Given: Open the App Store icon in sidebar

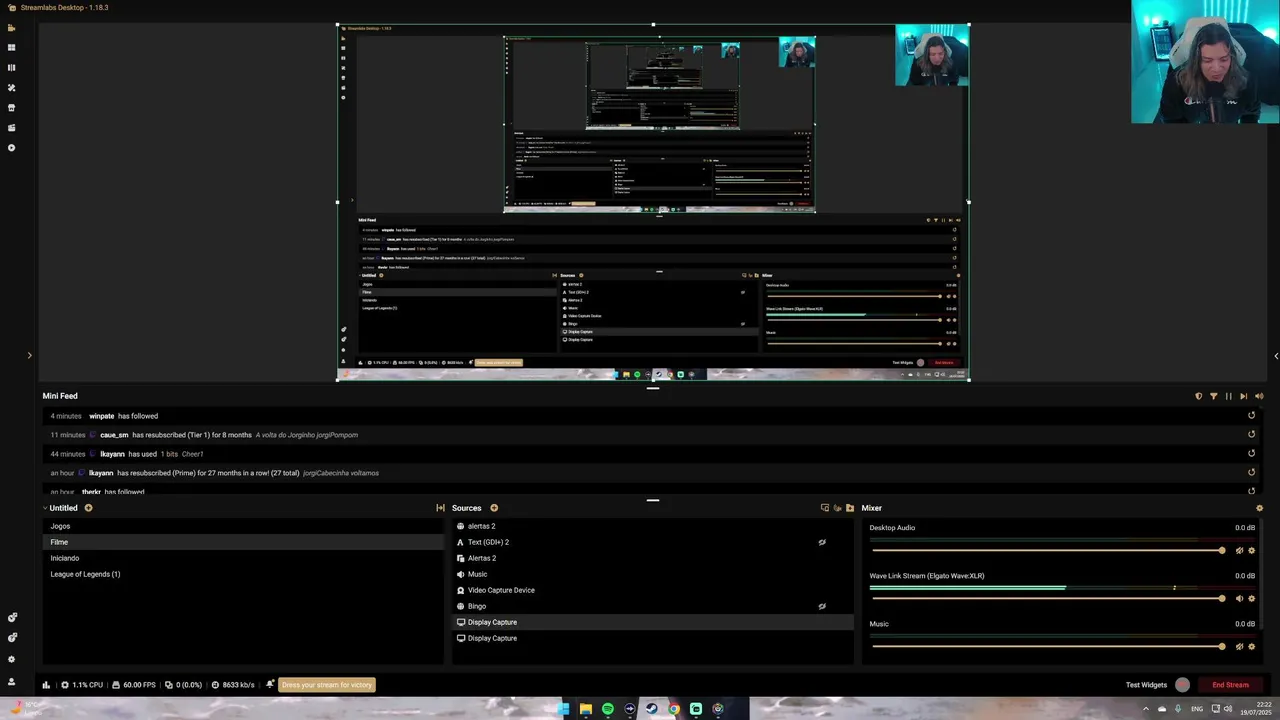Looking at the screenshot, I should pyautogui.click(x=12, y=108).
